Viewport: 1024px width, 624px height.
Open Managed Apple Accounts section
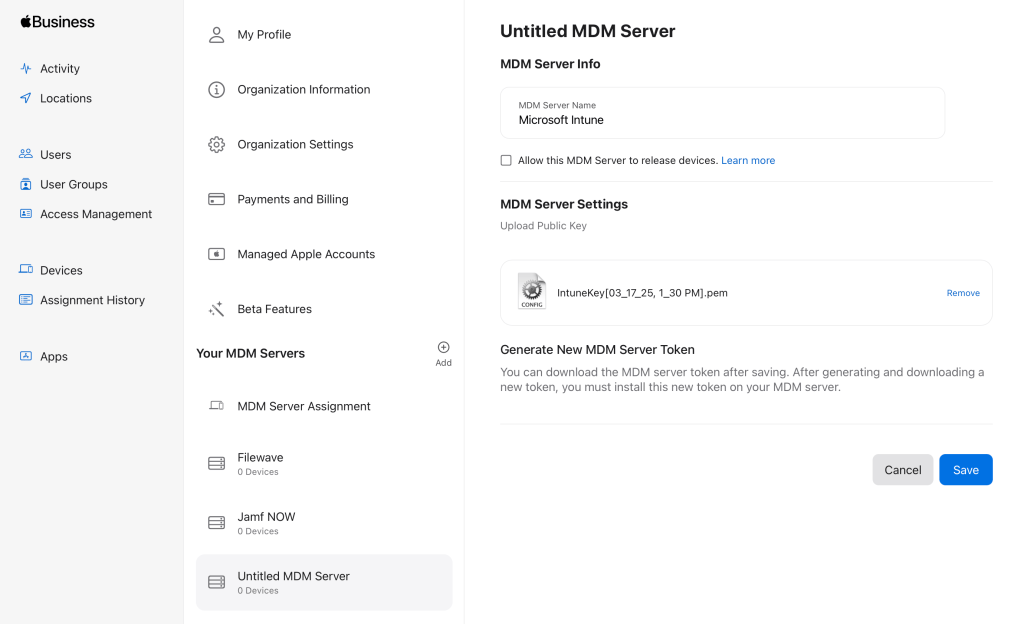[x=305, y=254]
